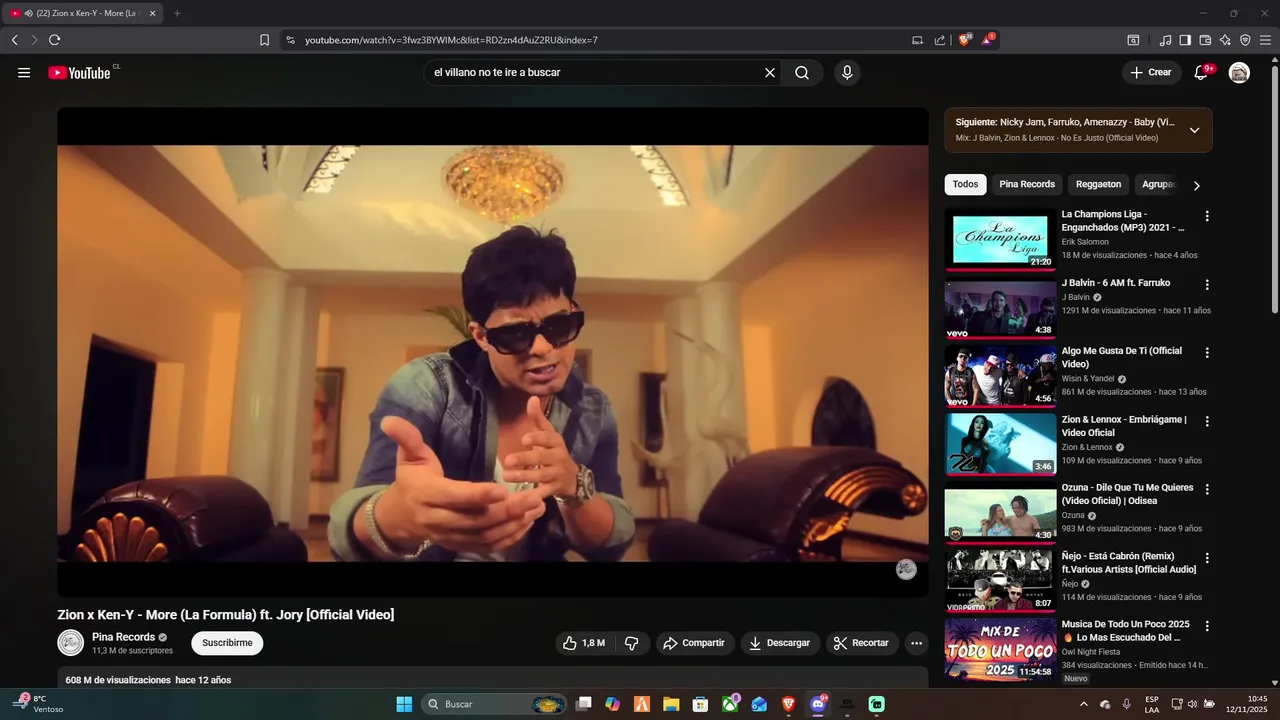This screenshot has height=720, width=1280.
Task: Open the browser playlist music note icon
Action: click(x=1165, y=40)
